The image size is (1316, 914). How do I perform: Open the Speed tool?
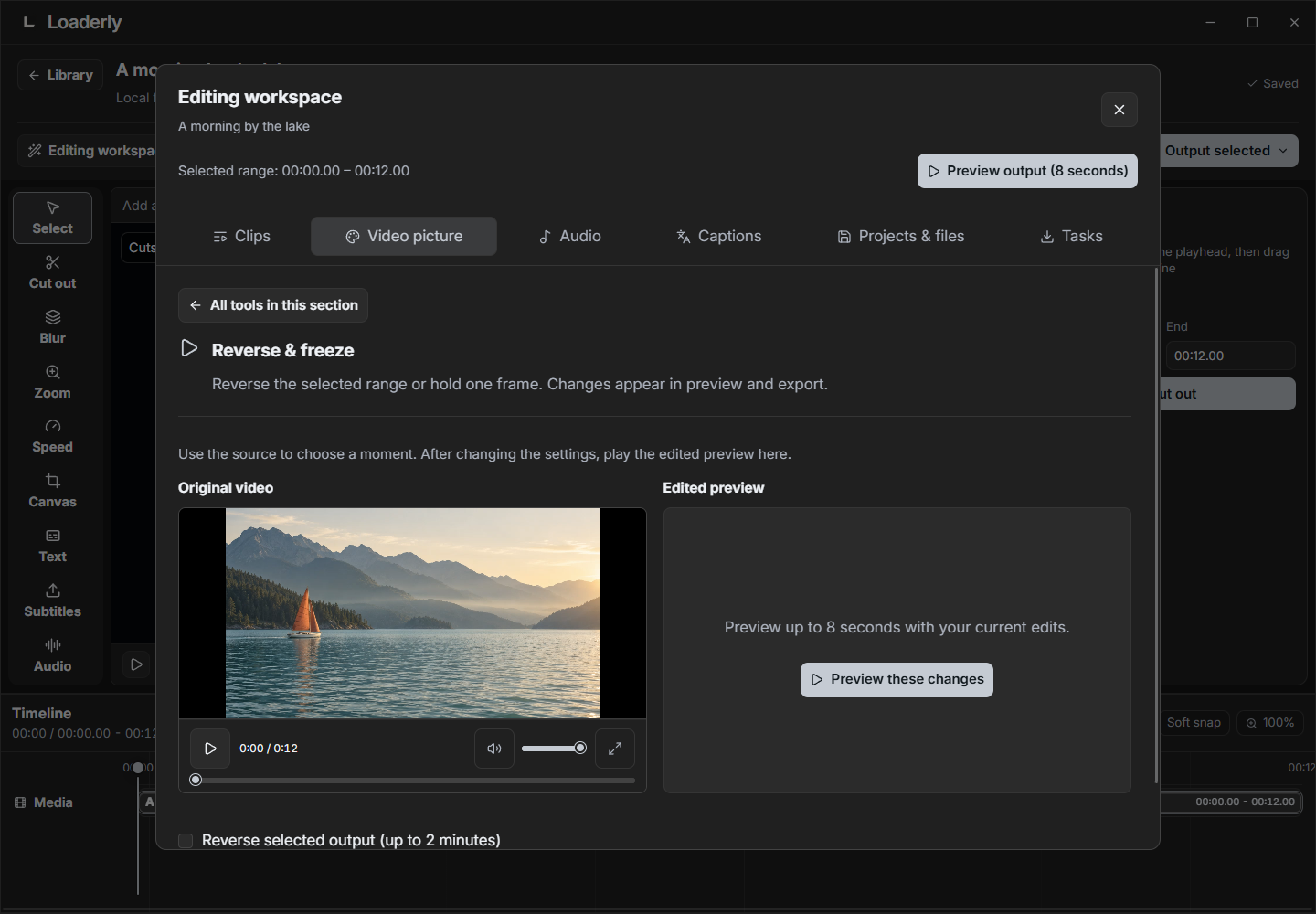coord(52,436)
